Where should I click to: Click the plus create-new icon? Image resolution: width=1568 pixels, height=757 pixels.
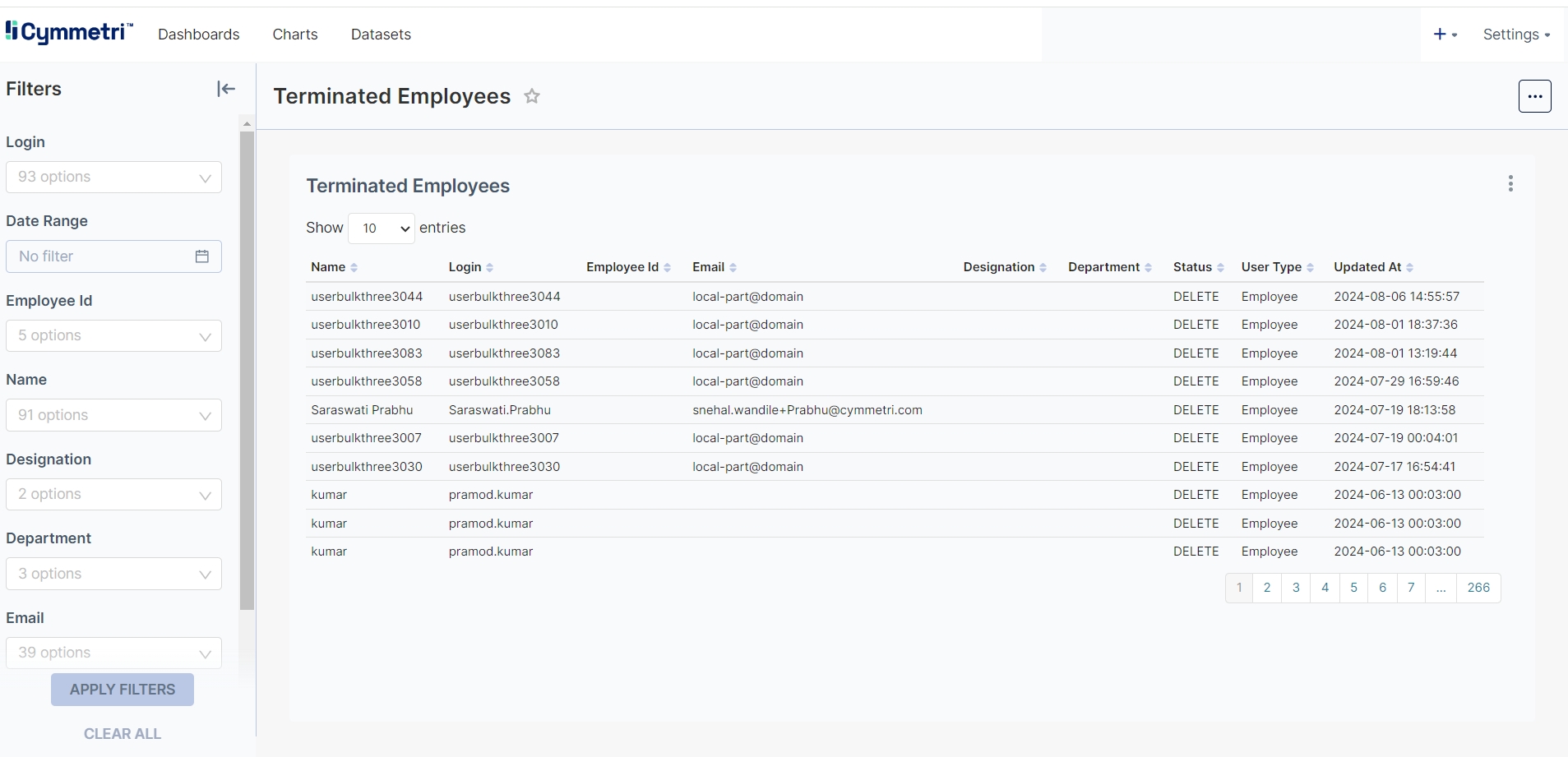pos(1440,35)
